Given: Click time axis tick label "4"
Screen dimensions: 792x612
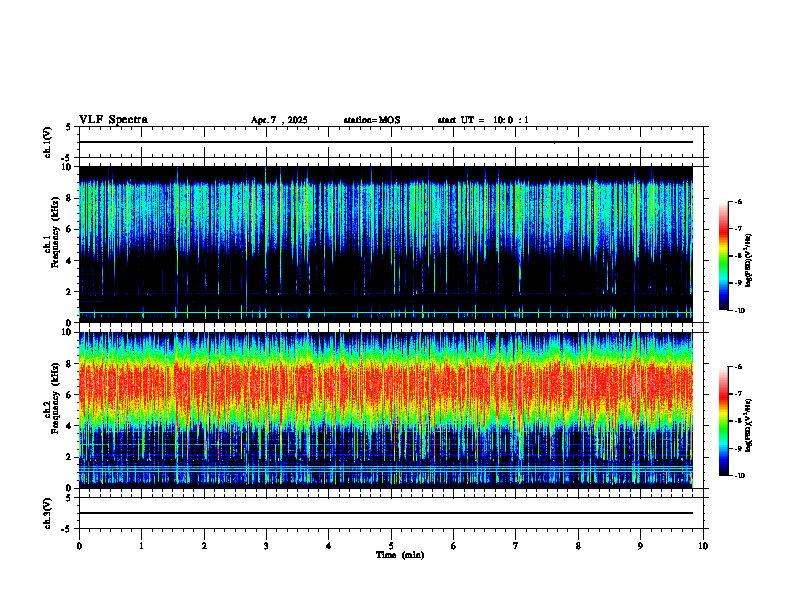Looking at the screenshot, I should click(x=329, y=546).
